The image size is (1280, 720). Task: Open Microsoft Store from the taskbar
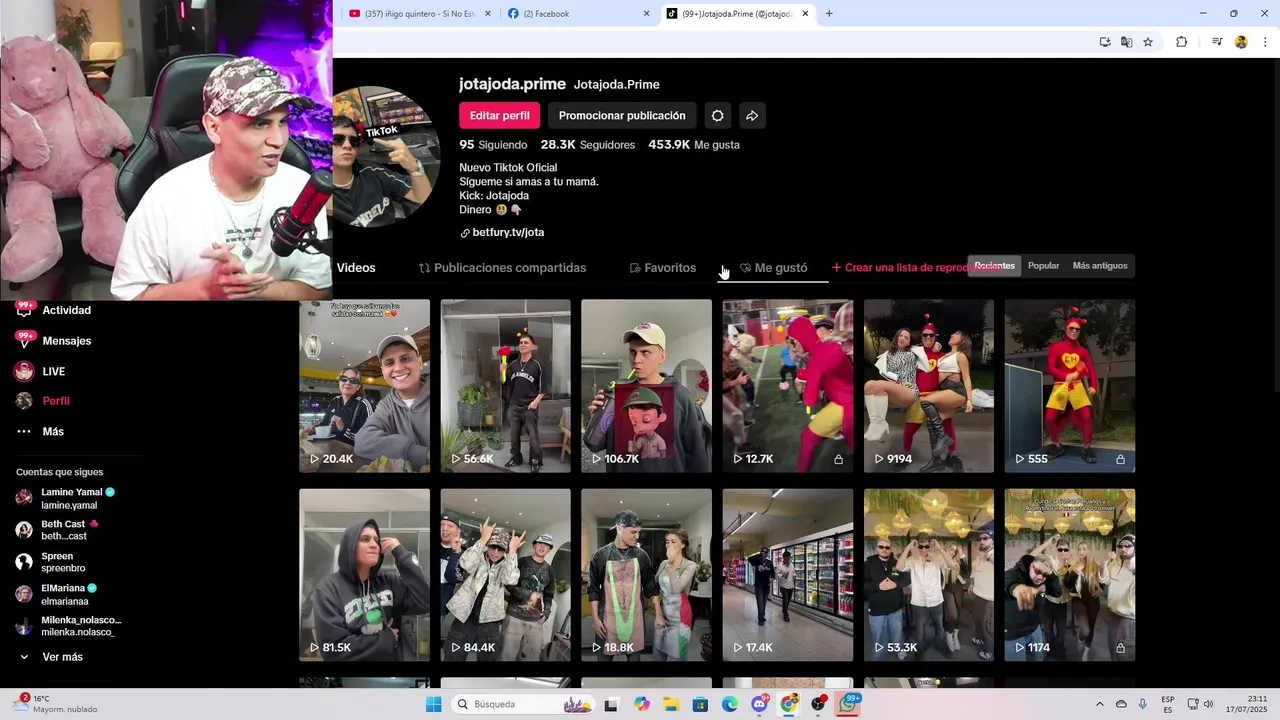pyautogui.click(x=700, y=704)
